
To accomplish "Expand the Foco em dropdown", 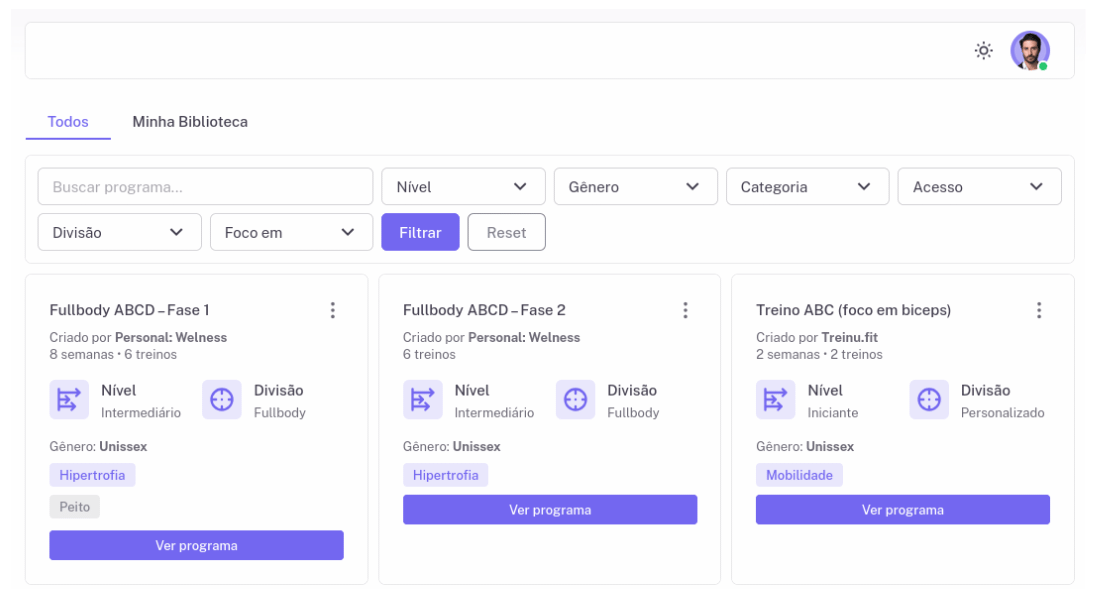I will pos(291,233).
